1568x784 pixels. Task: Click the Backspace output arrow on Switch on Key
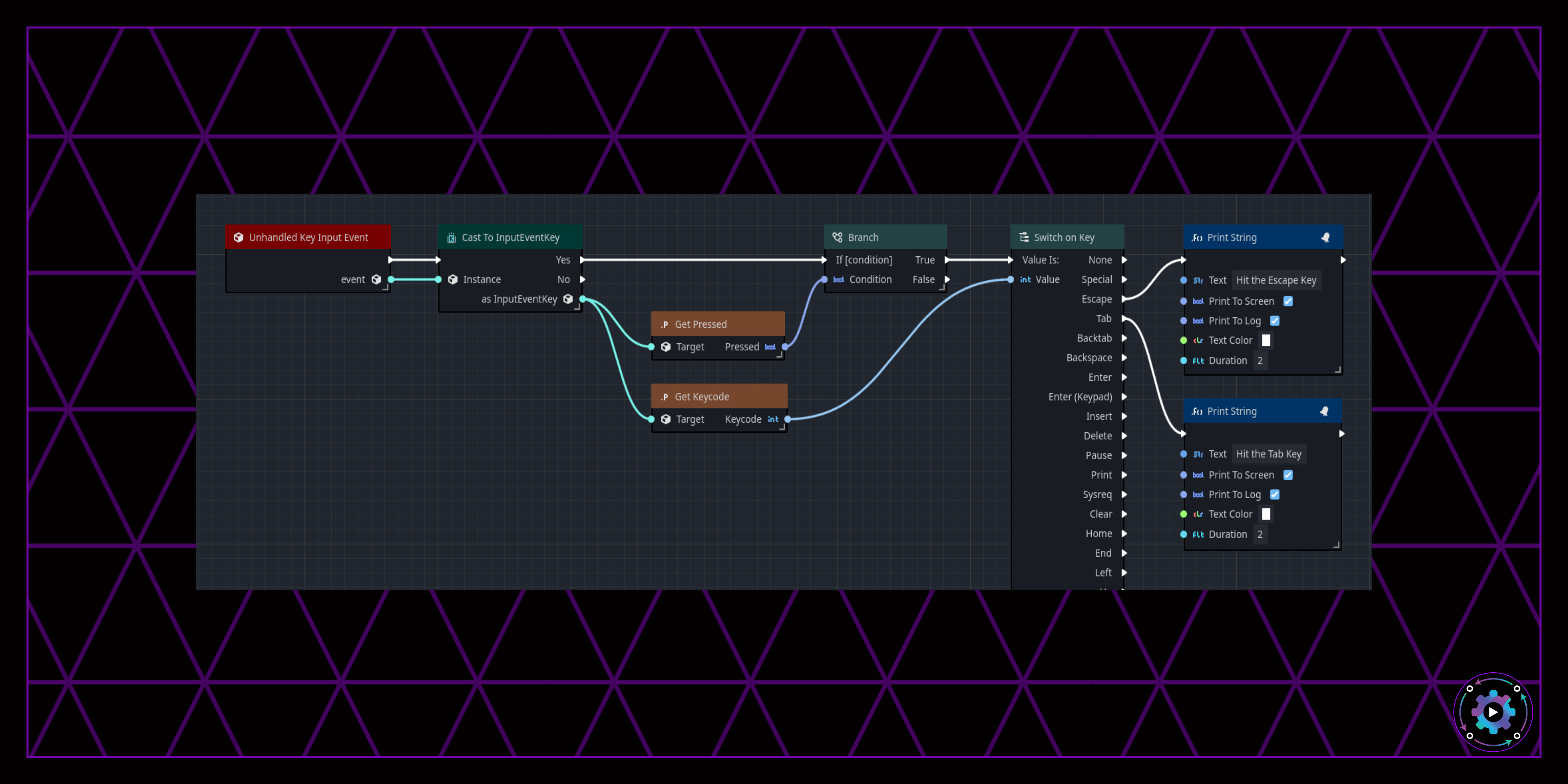coord(1124,358)
